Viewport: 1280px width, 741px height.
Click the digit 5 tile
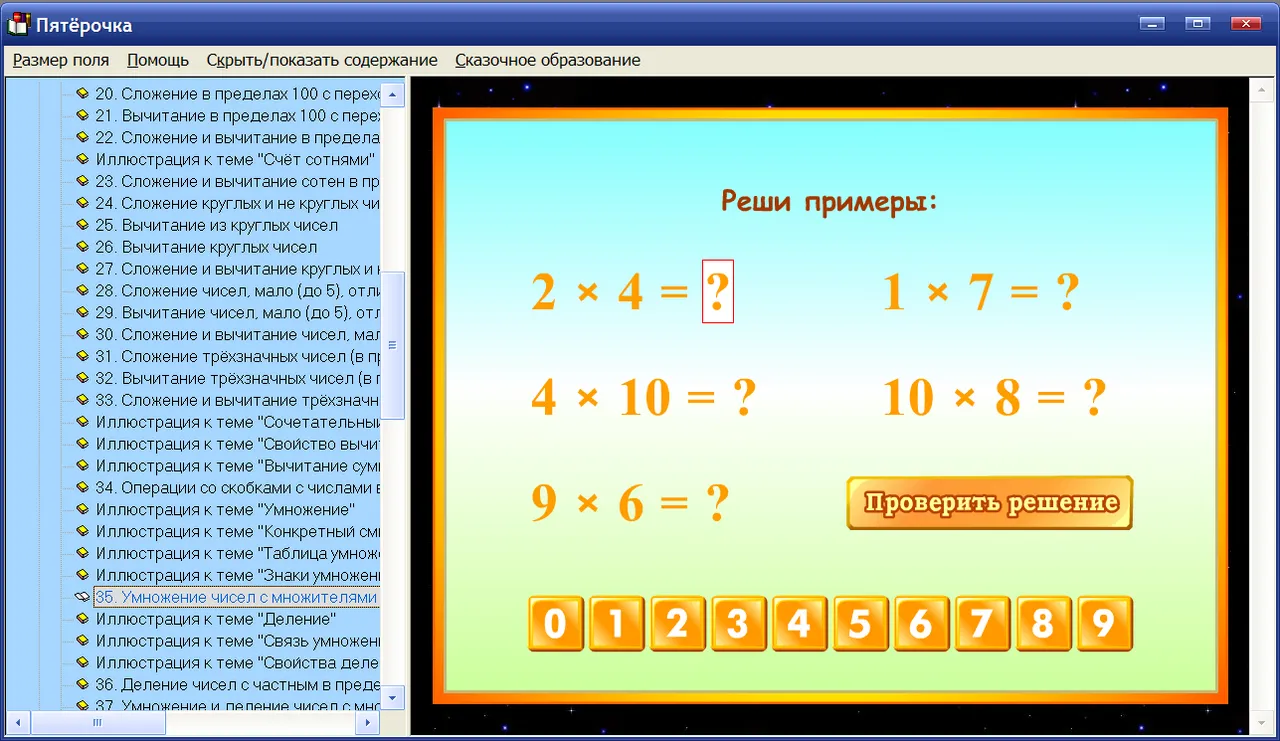point(861,624)
